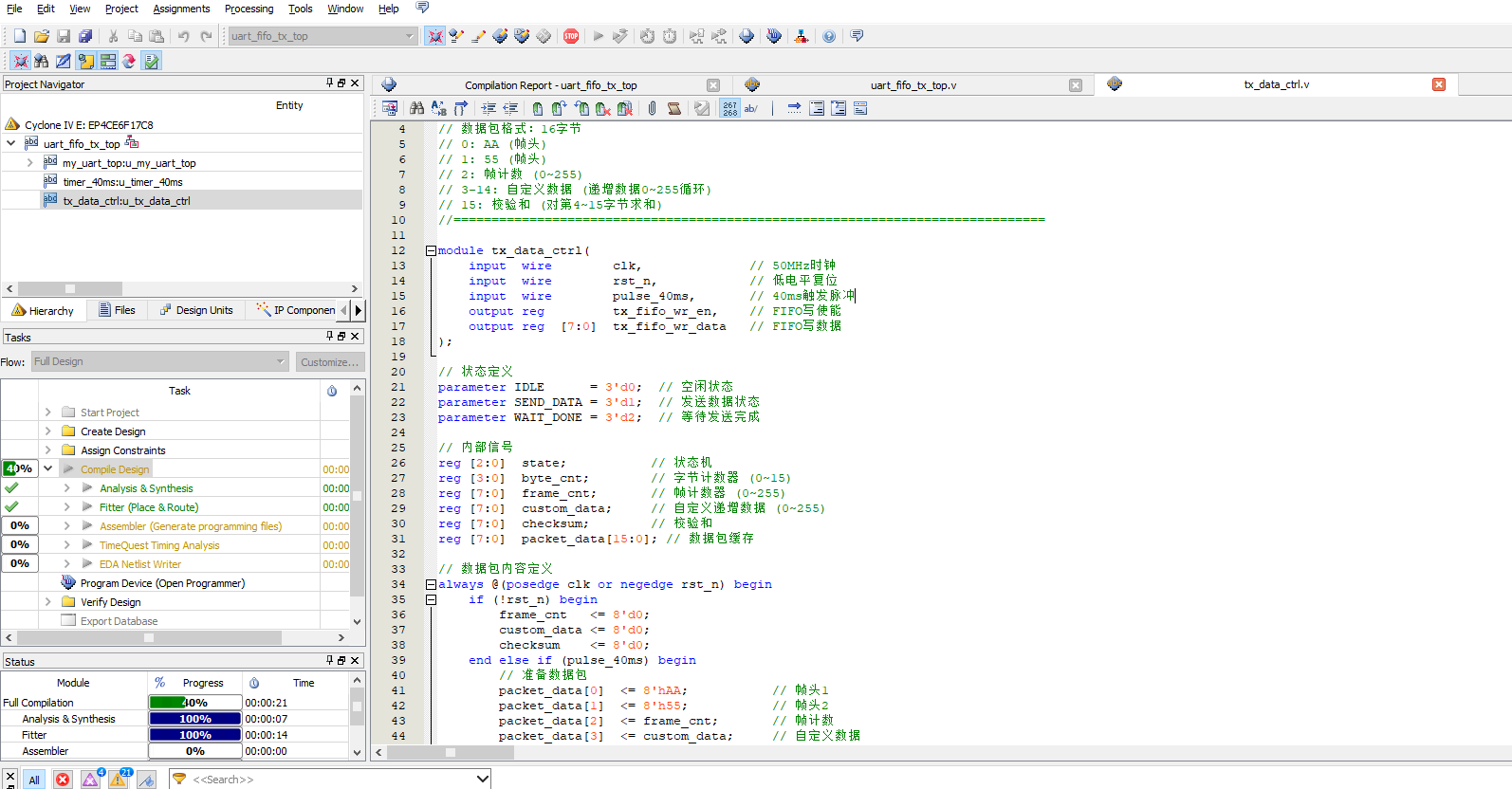Insert template scroll icon
This screenshot has height=789, width=1512.
673,108
